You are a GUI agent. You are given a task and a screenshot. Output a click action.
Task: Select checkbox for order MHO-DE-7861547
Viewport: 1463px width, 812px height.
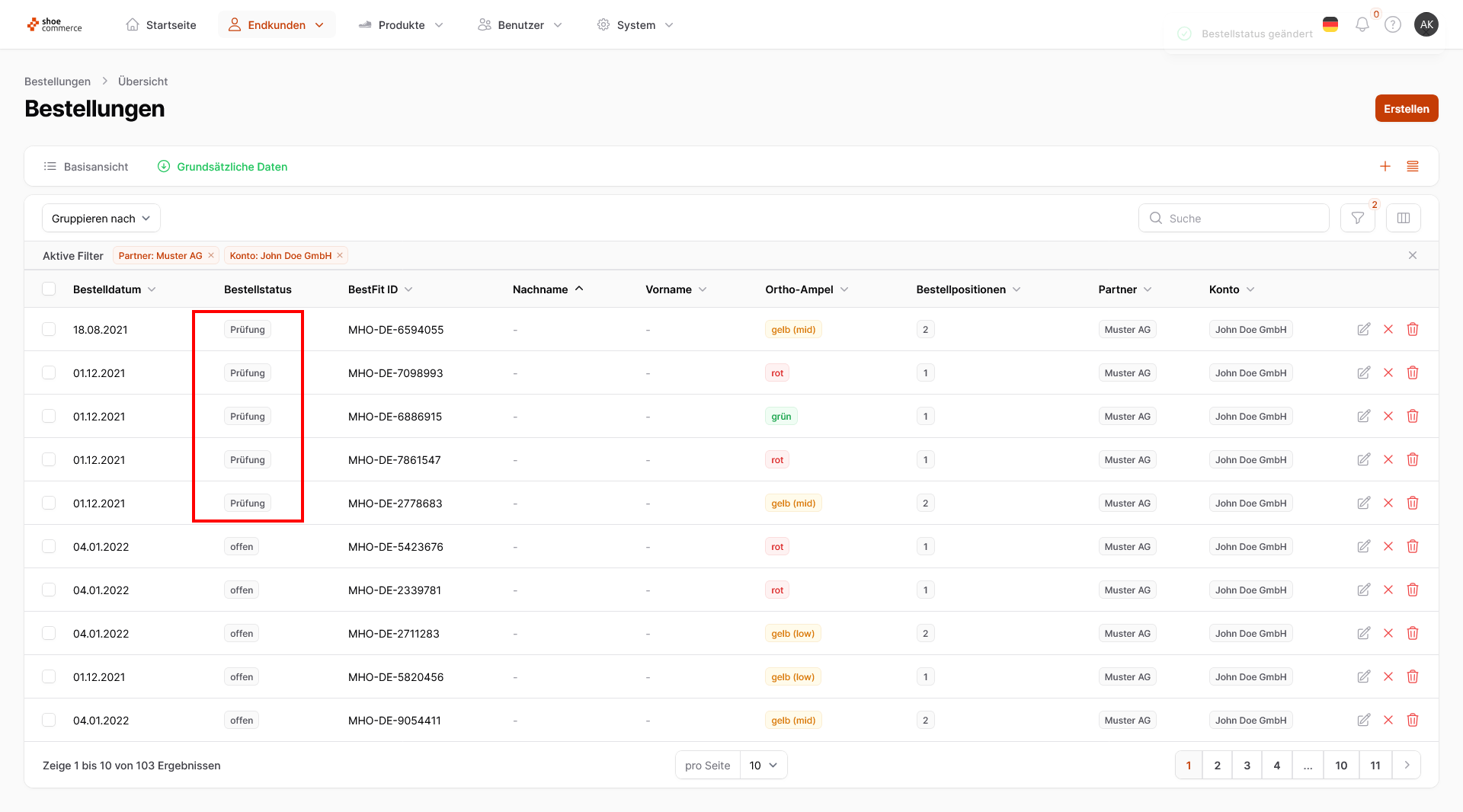pos(49,460)
